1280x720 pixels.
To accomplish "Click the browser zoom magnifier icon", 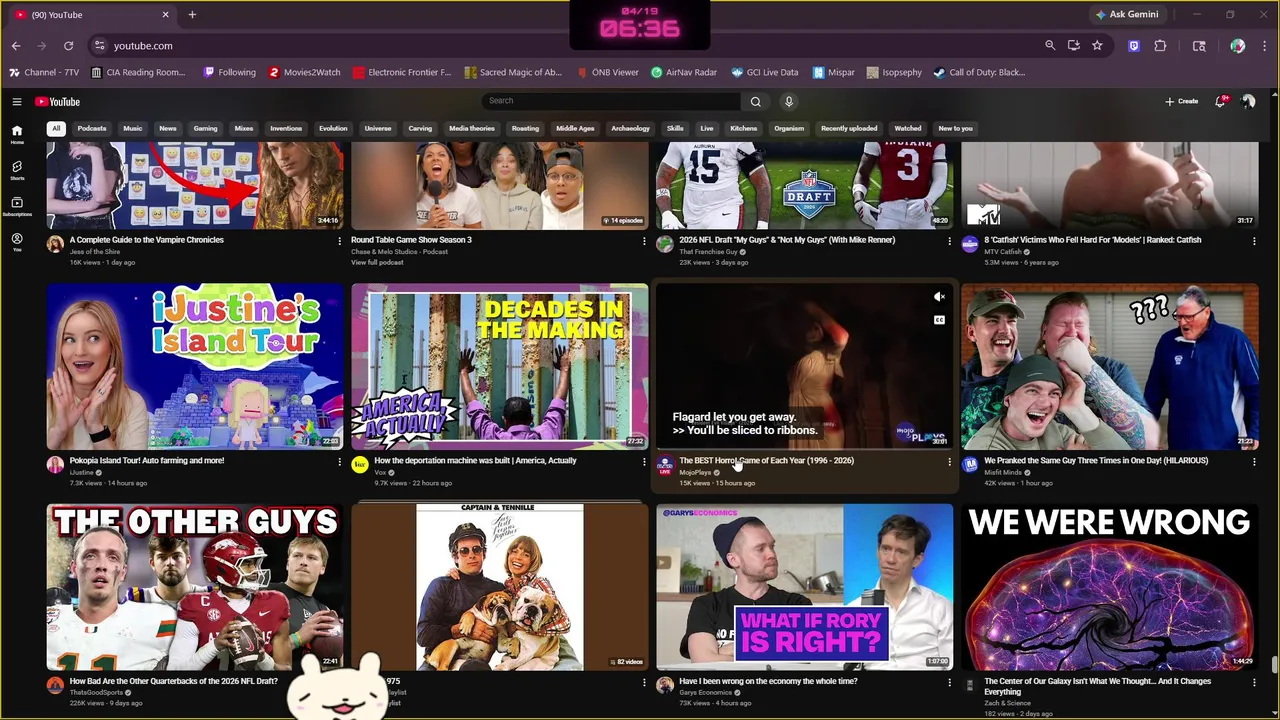I will (1050, 45).
